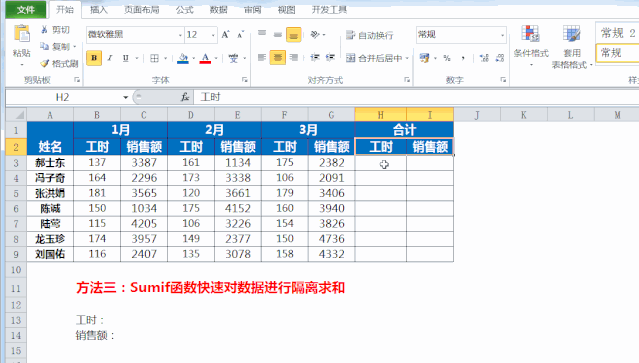Expand the Name Box dropdown arrow
Image resolution: width=639 pixels, height=363 pixels.
click(126, 97)
